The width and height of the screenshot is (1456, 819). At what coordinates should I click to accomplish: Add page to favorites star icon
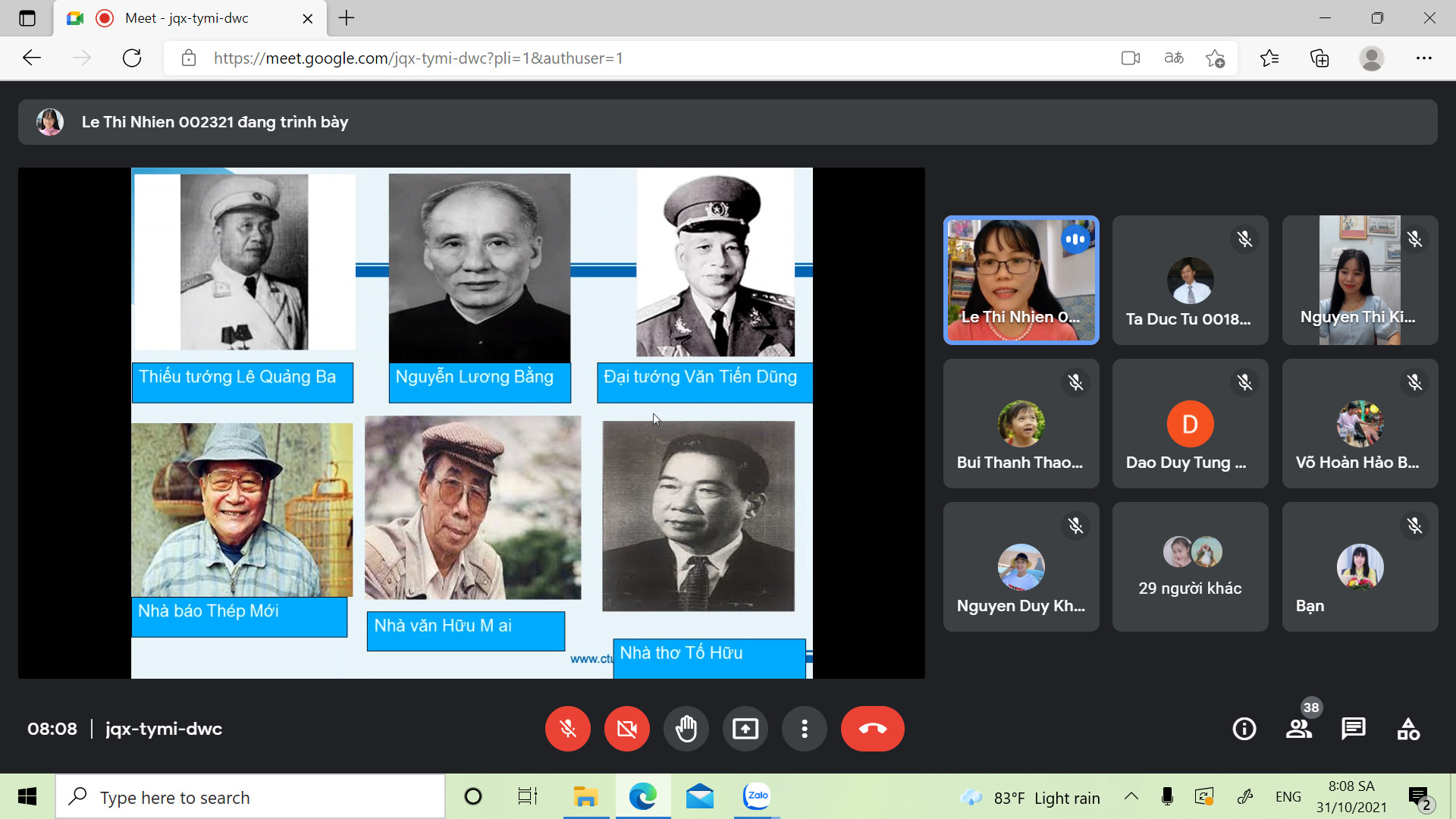tap(1215, 58)
